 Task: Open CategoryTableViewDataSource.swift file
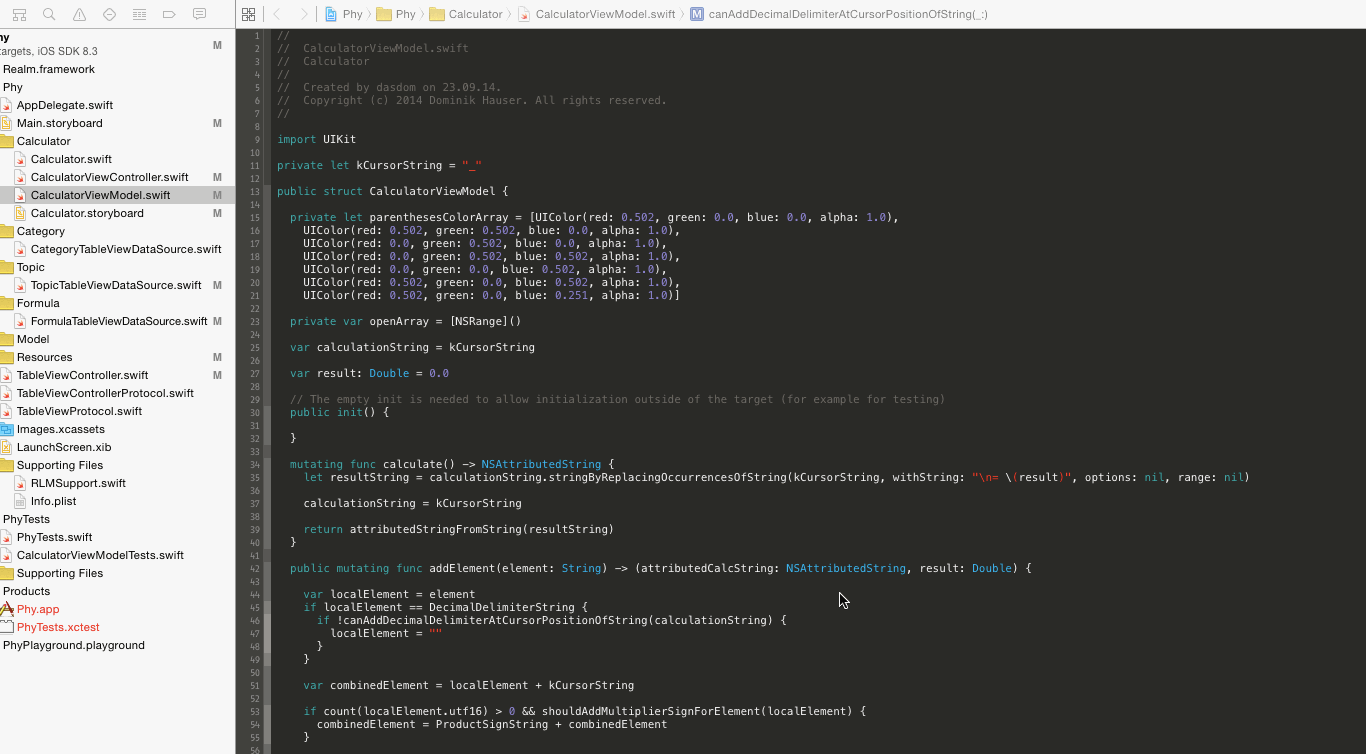click(126, 249)
